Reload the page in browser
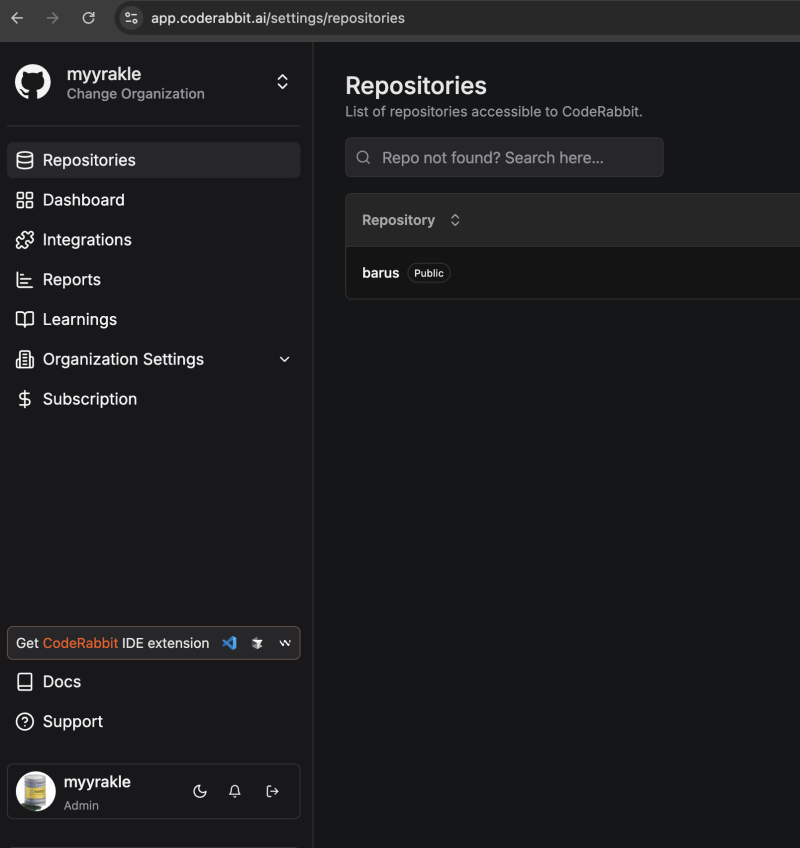 tap(88, 18)
